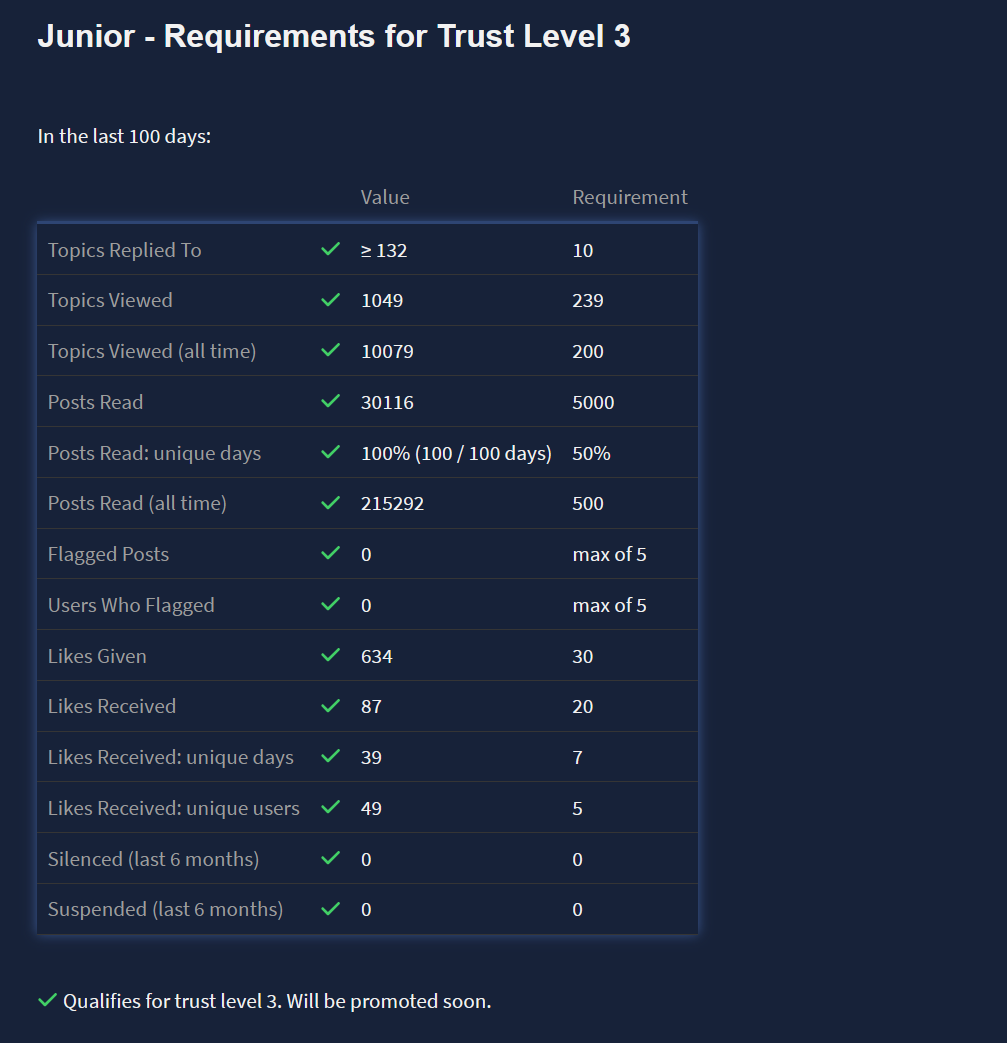This screenshot has height=1043, width=1007.
Task: Click the Junior - Requirements for Trust Level 3 heading
Action: [x=334, y=37]
